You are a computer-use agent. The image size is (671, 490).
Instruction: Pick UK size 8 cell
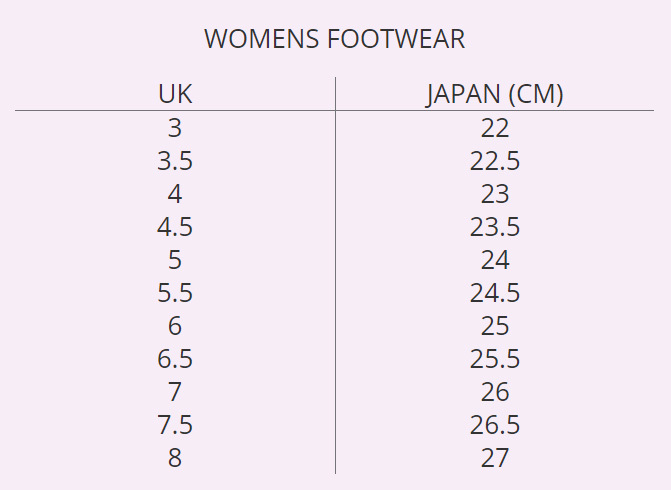coord(175,457)
